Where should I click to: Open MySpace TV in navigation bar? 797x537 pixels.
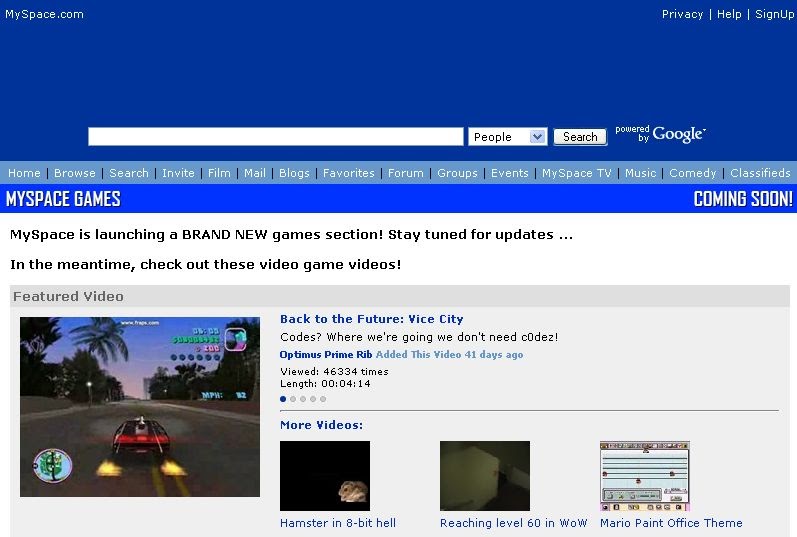pos(577,173)
